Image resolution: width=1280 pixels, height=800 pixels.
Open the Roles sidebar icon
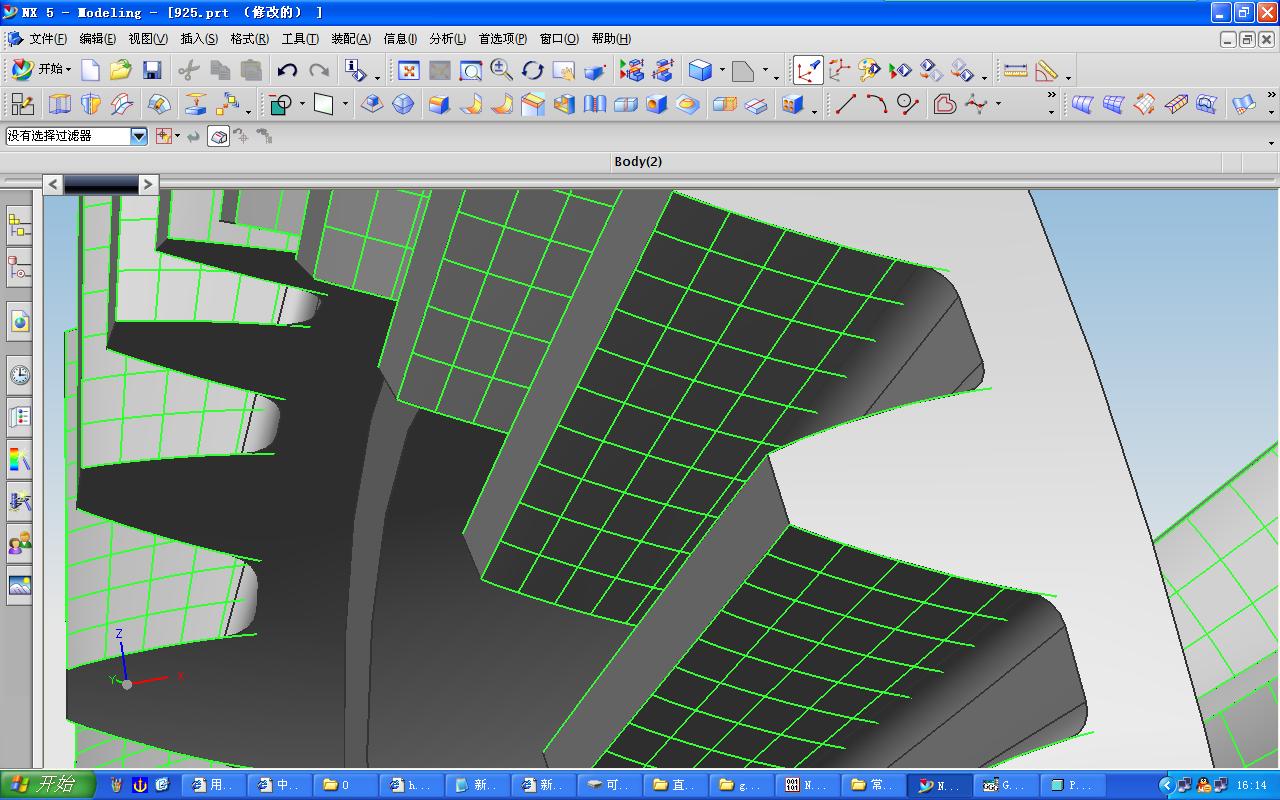click(19, 543)
